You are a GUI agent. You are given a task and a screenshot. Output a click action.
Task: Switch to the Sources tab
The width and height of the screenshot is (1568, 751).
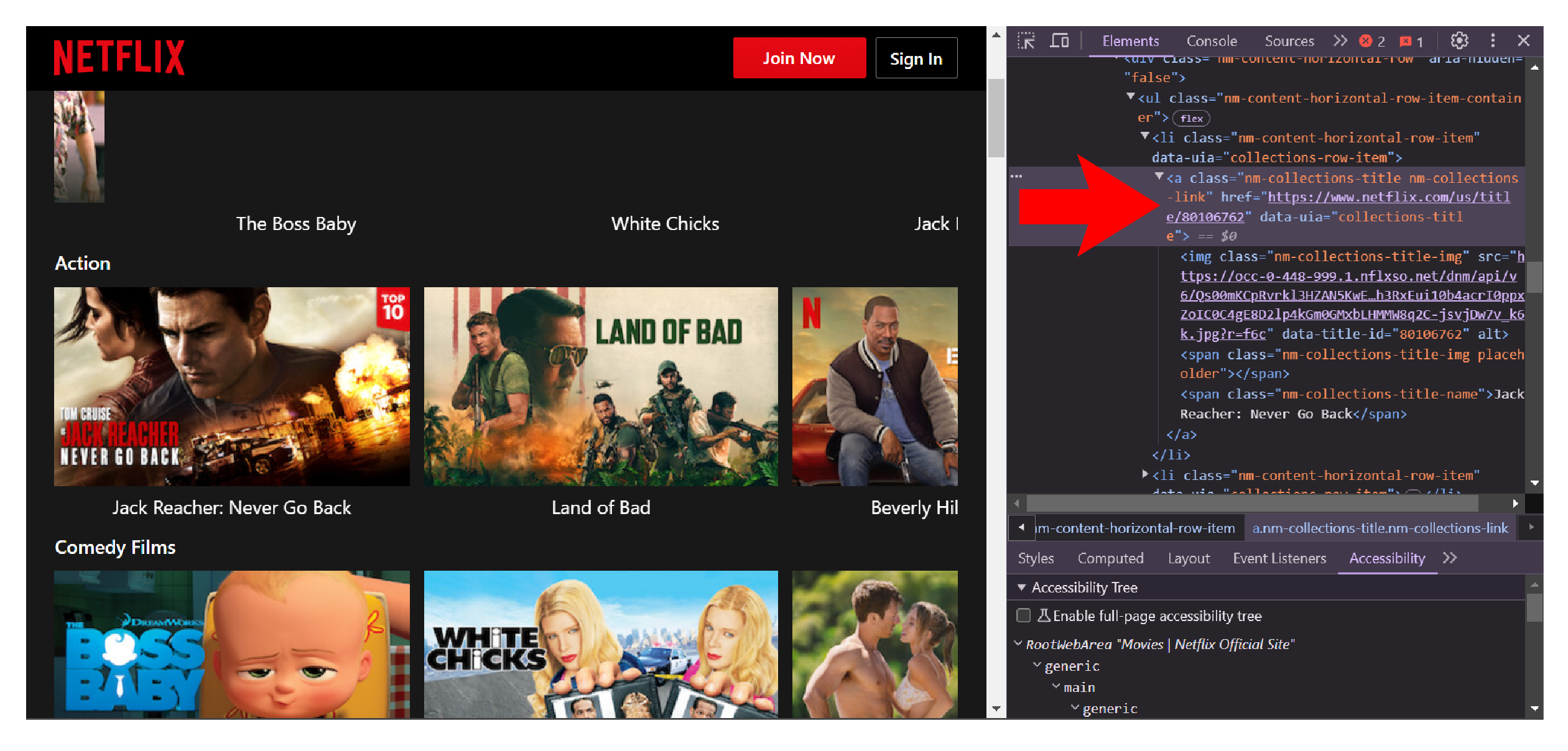pyautogui.click(x=1289, y=41)
